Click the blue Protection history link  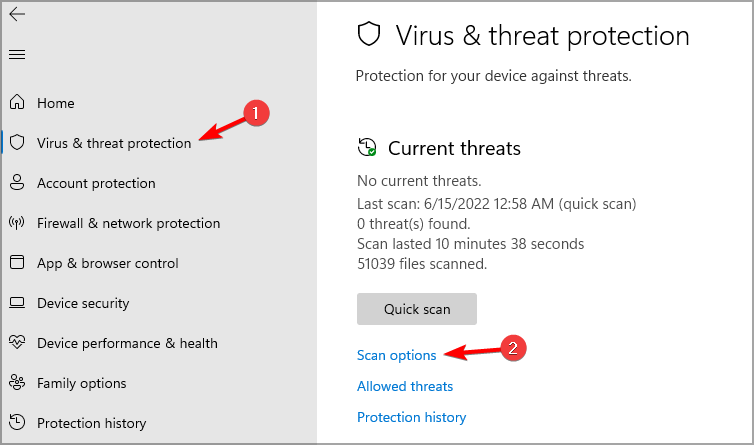click(x=411, y=417)
